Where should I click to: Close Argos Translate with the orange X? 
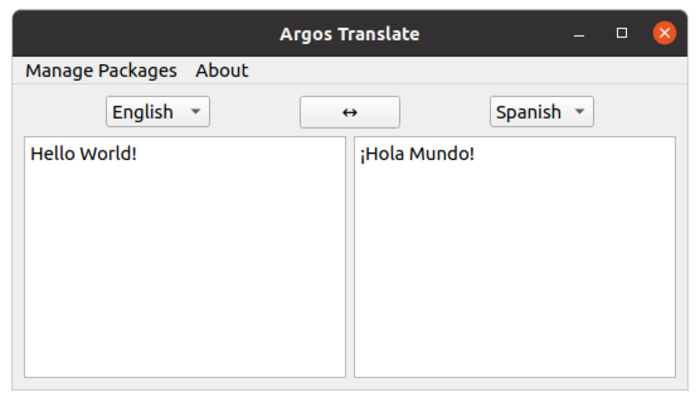[664, 34]
